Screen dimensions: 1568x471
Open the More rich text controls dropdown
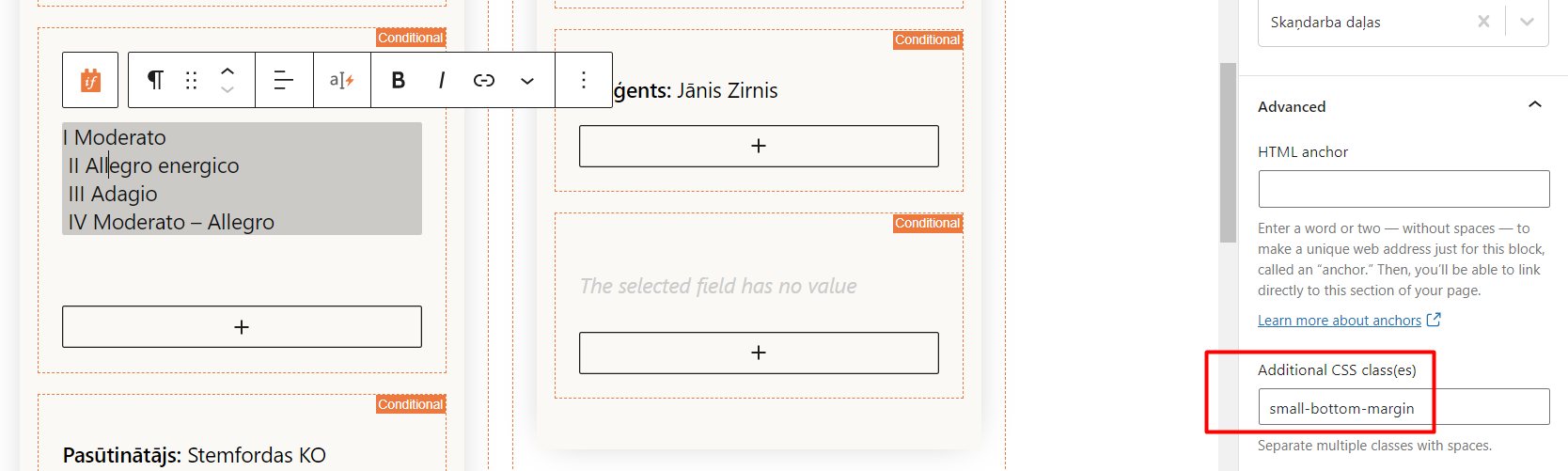click(x=527, y=81)
